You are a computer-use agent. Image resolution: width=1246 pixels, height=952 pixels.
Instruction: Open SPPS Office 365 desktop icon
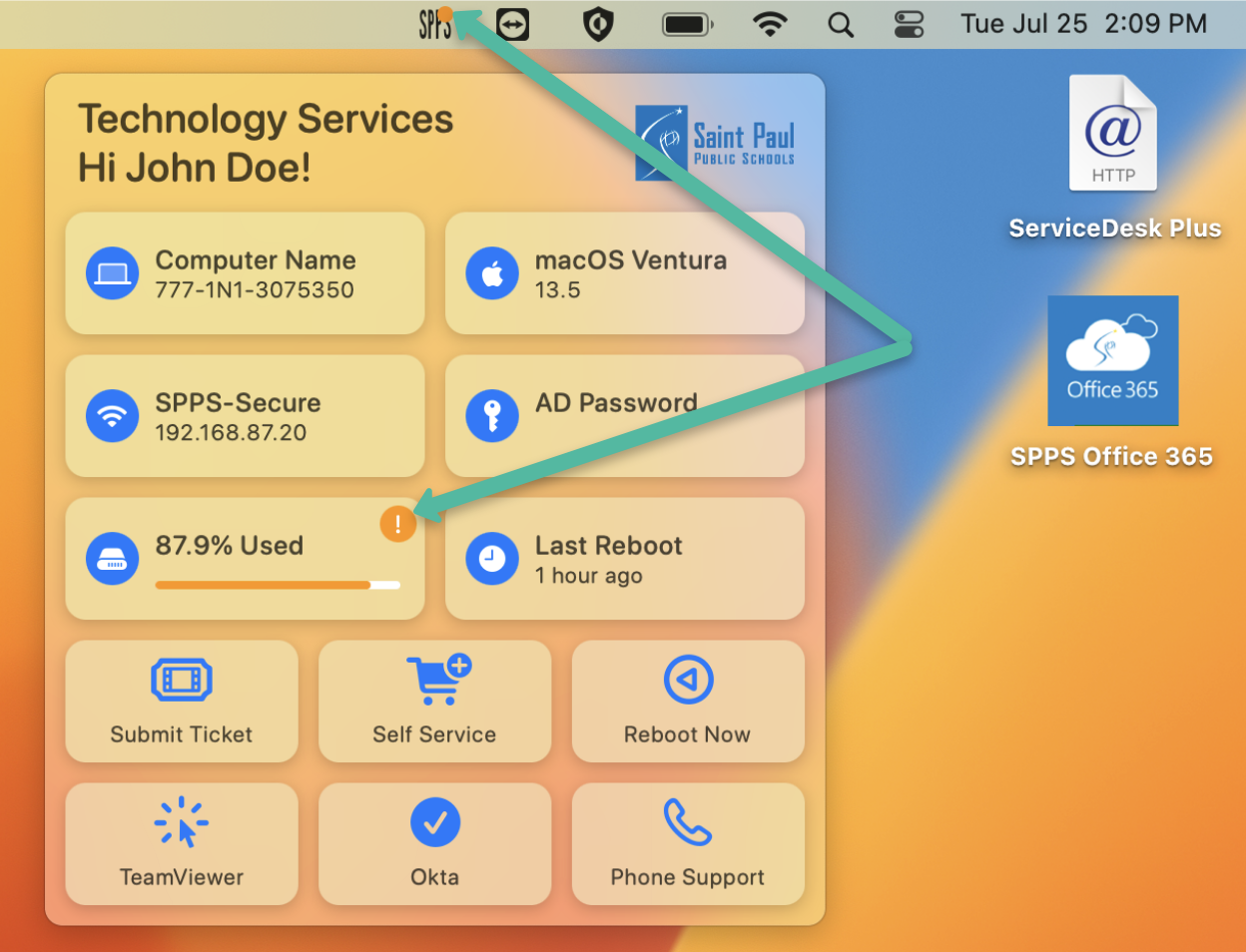[x=1113, y=360]
